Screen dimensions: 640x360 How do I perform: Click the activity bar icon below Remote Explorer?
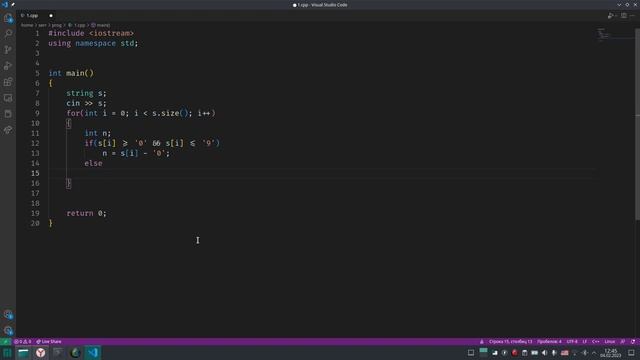[8, 114]
